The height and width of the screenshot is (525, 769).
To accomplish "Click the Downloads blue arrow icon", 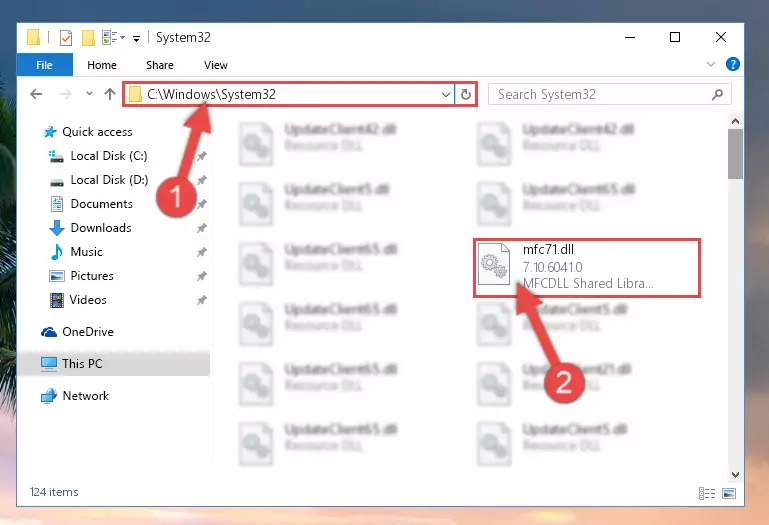I will 57,228.
